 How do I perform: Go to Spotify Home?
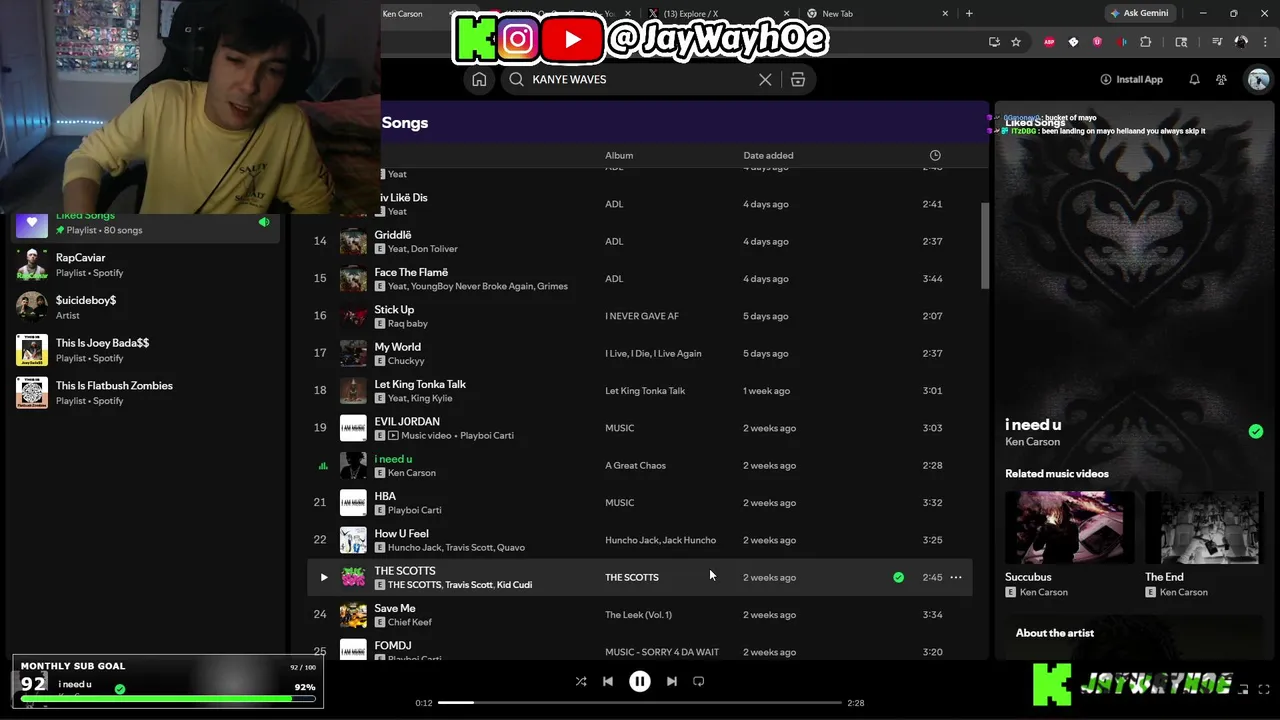tap(479, 79)
